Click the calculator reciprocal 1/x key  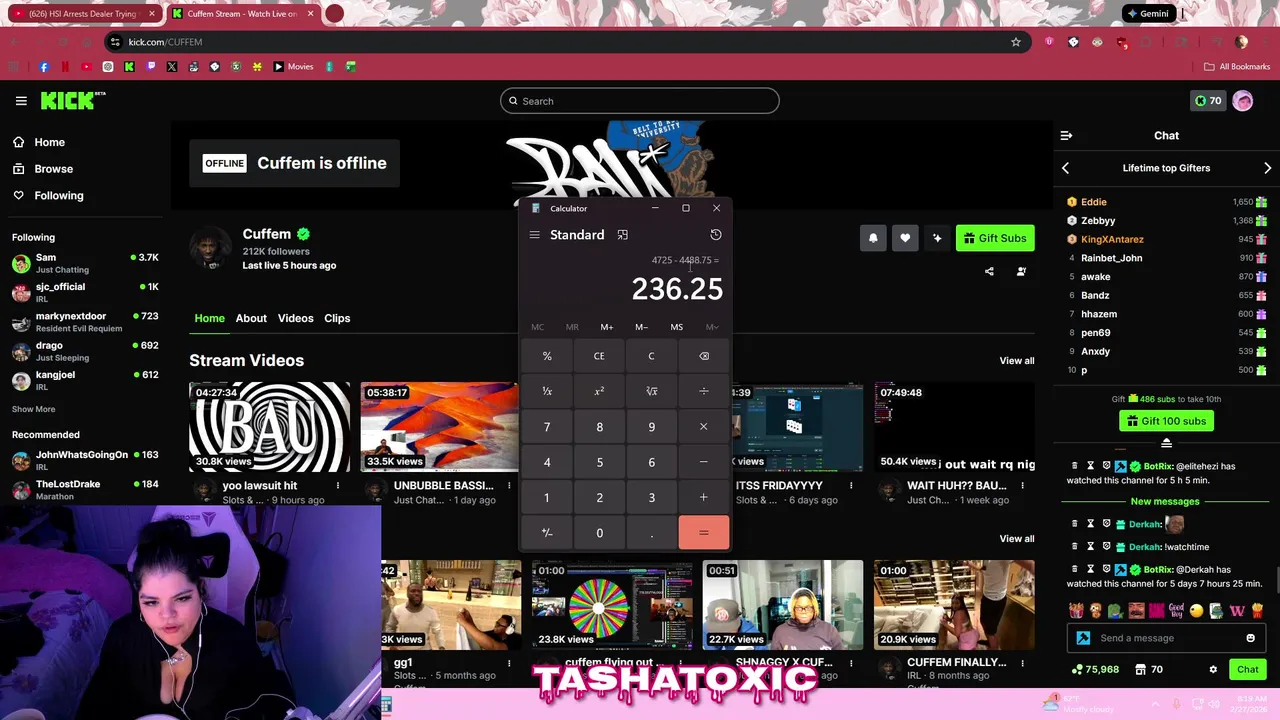[x=547, y=391]
